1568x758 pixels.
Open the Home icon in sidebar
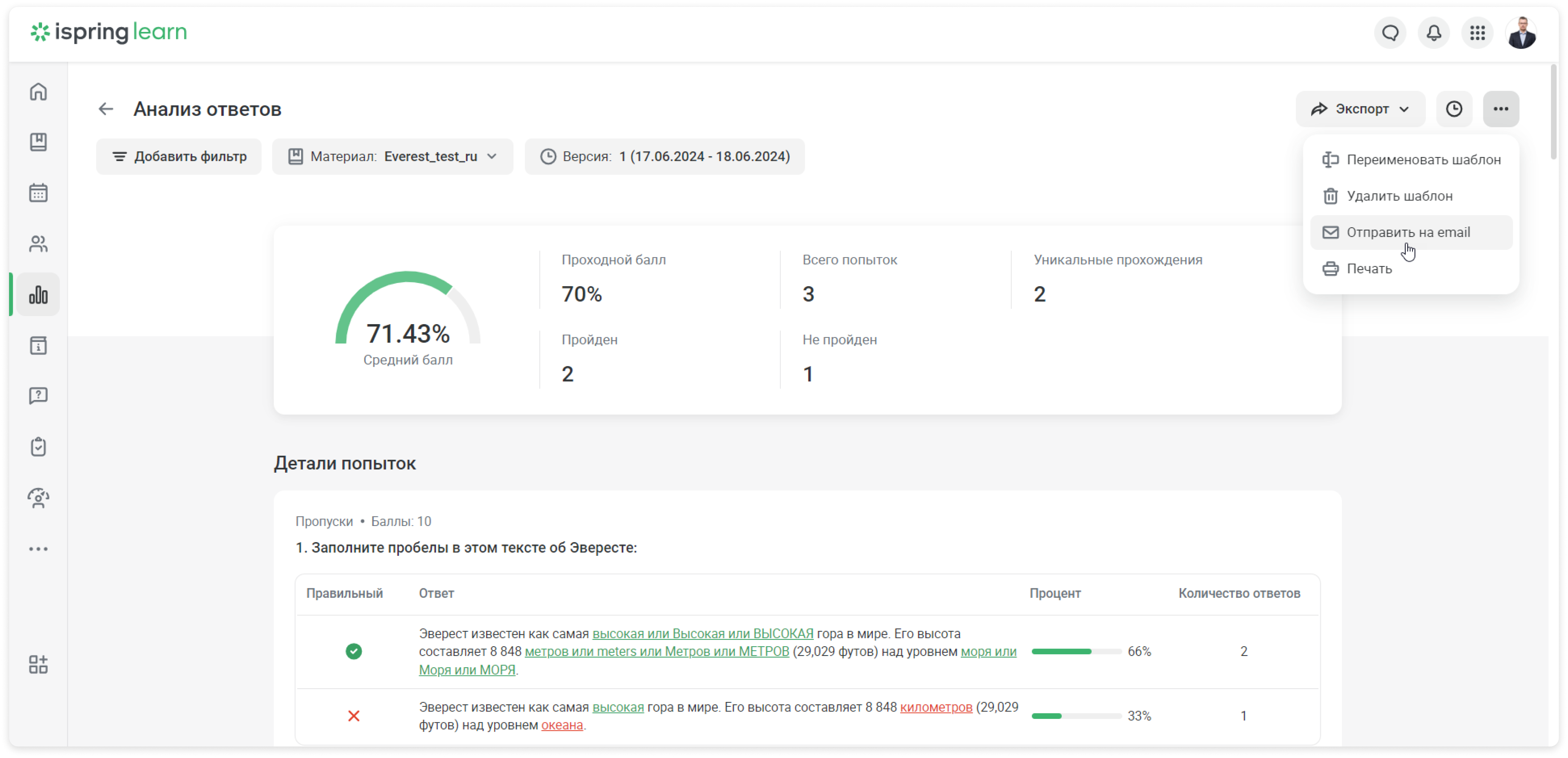click(38, 92)
